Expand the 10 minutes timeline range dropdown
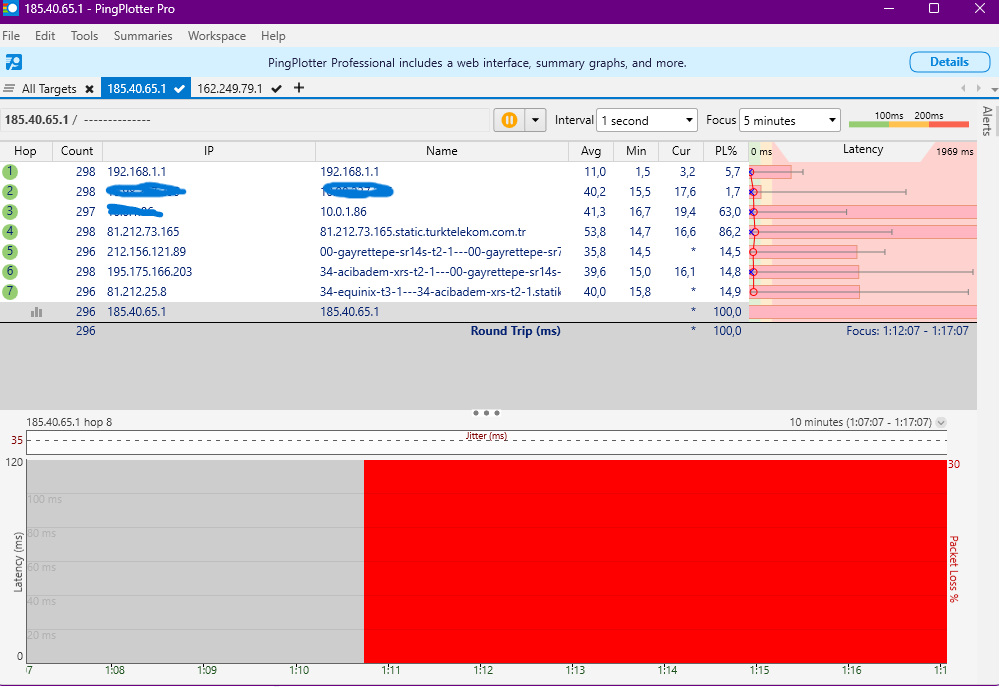Screen dimensions: 999x687 click(x=941, y=422)
